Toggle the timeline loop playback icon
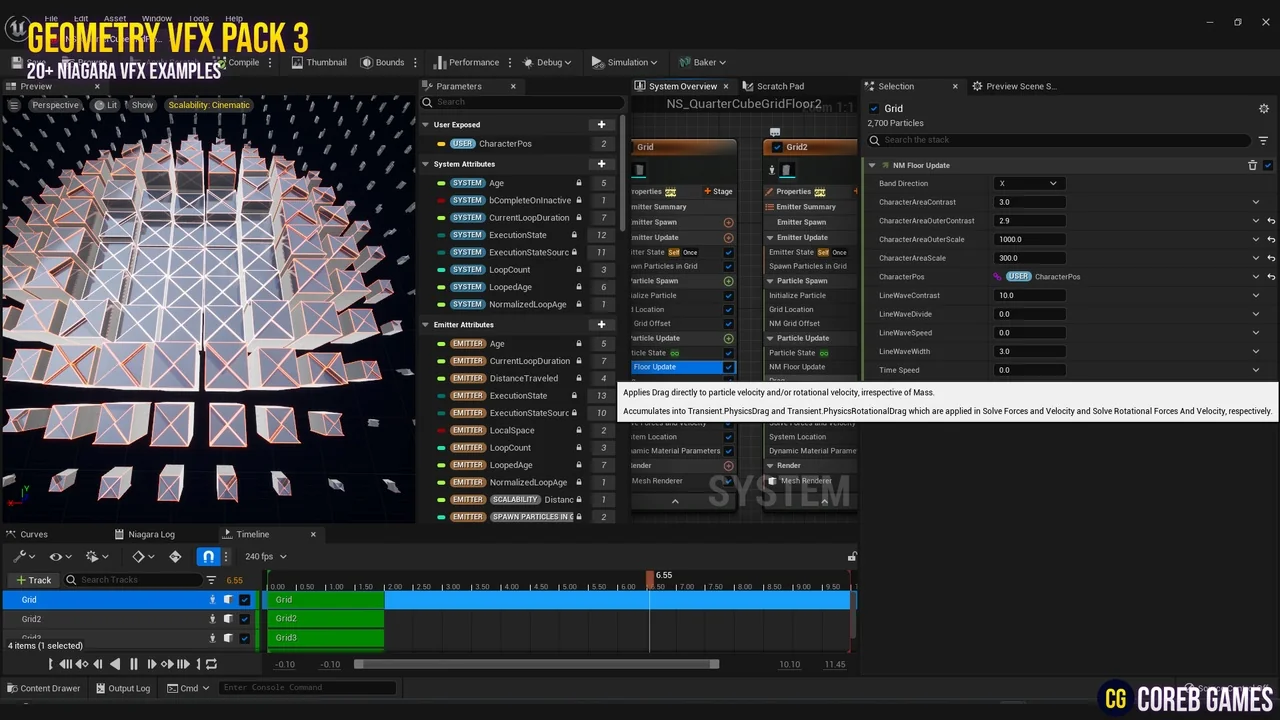Viewport: 1280px width, 720px height. [x=210, y=664]
